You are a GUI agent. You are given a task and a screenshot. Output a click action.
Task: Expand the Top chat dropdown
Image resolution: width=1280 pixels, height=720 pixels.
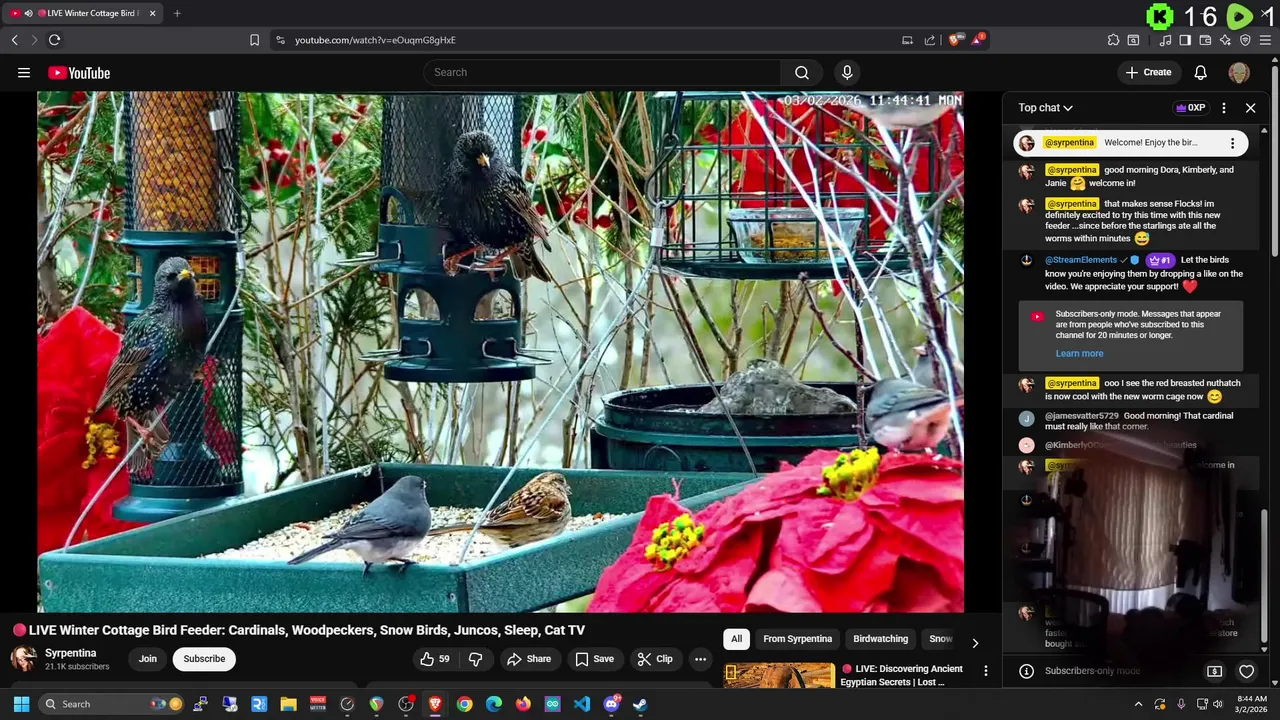point(1045,108)
